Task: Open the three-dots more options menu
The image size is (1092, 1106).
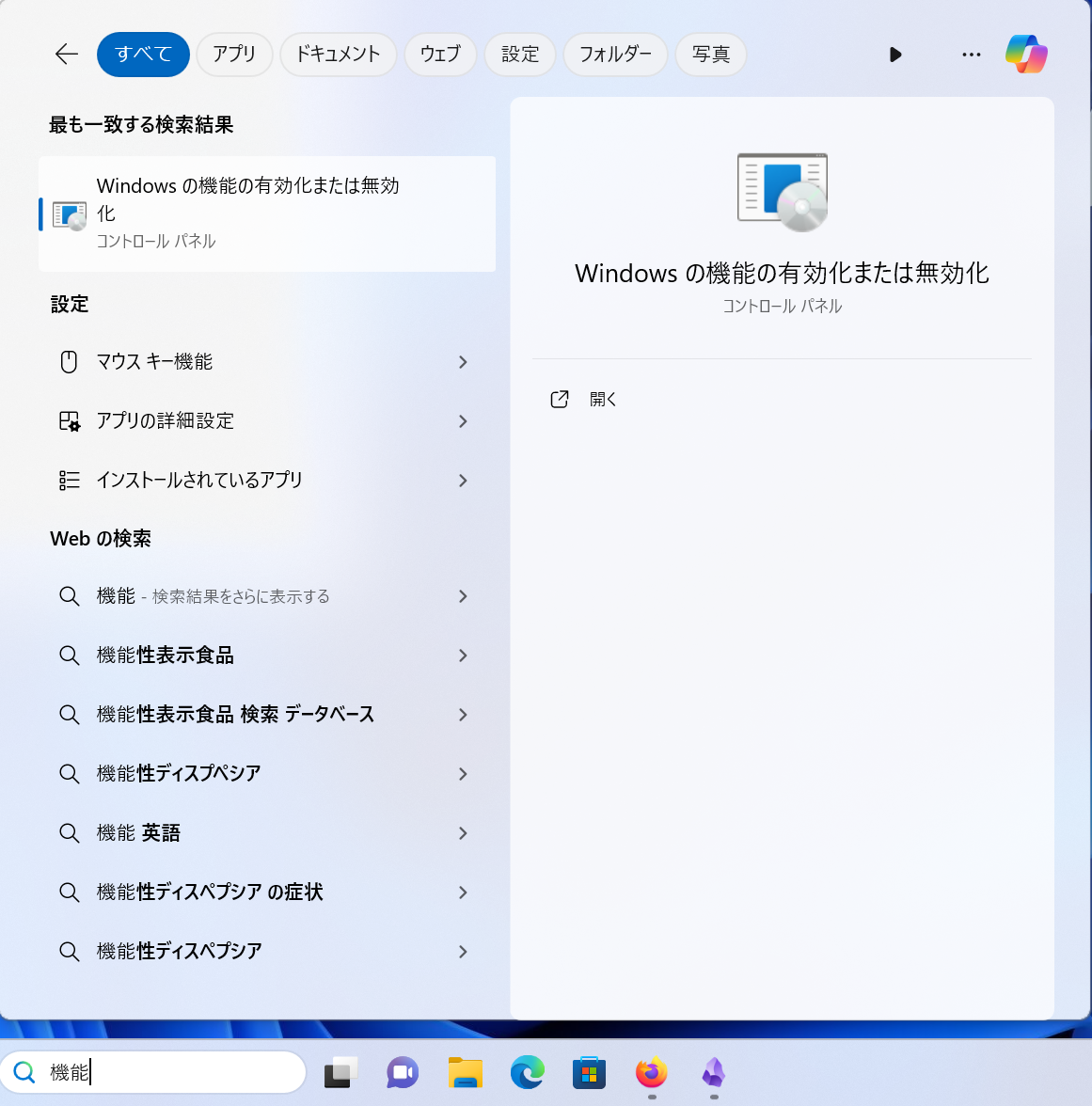Action: tap(972, 55)
